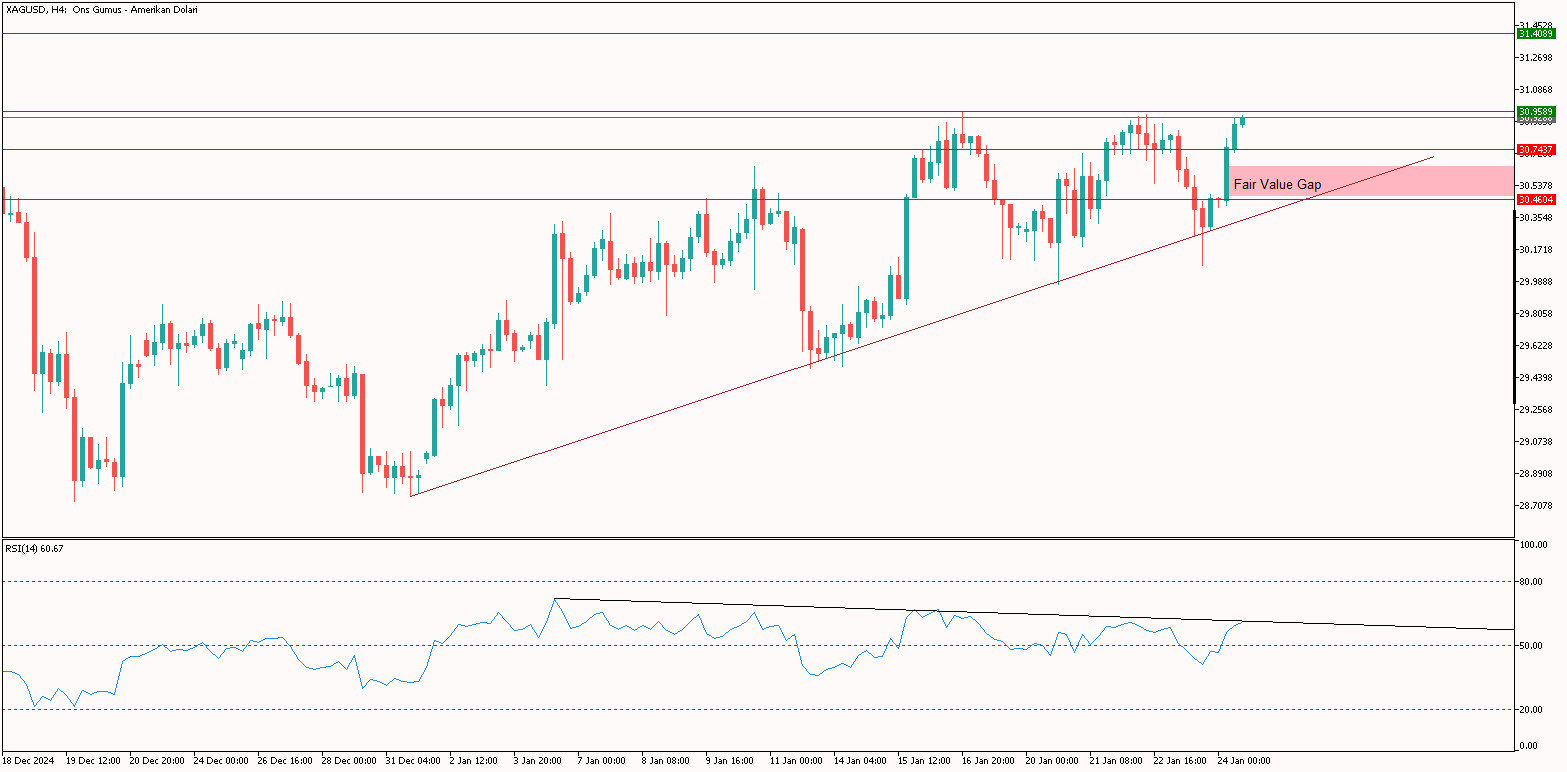This screenshot has width=1567, height=772.
Task: Click the 30.1718 price axis label
Action: point(1535,249)
